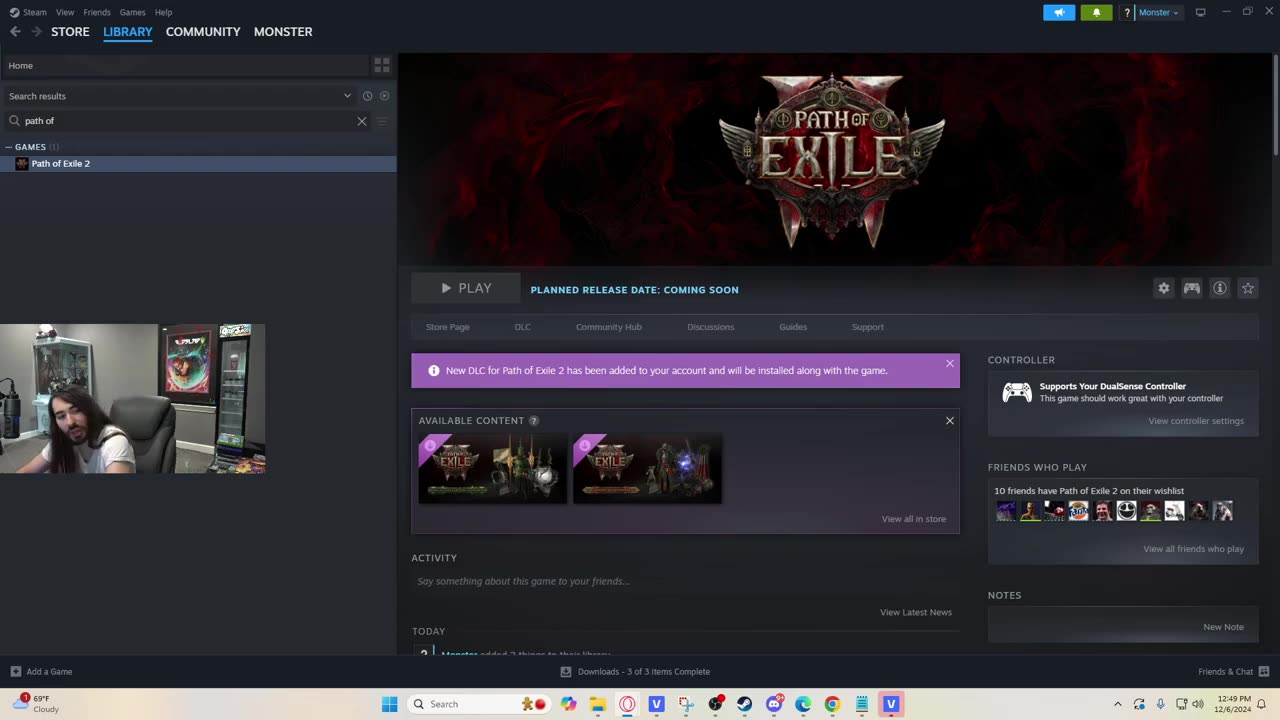Clear the 'path of' search text
Image resolution: width=1280 pixels, height=720 pixels.
[x=362, y=121]
